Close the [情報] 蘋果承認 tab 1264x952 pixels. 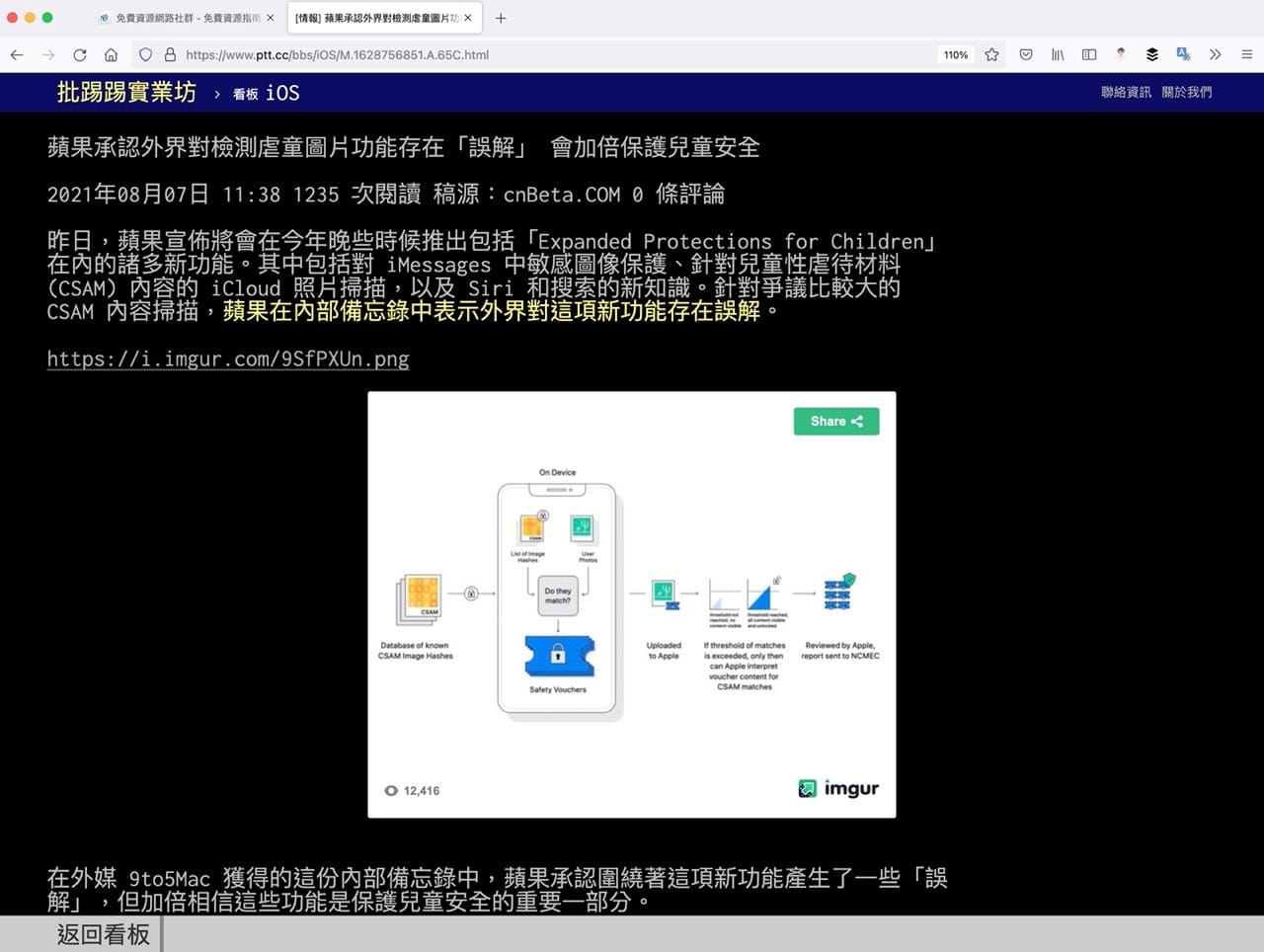pos(468,18)
